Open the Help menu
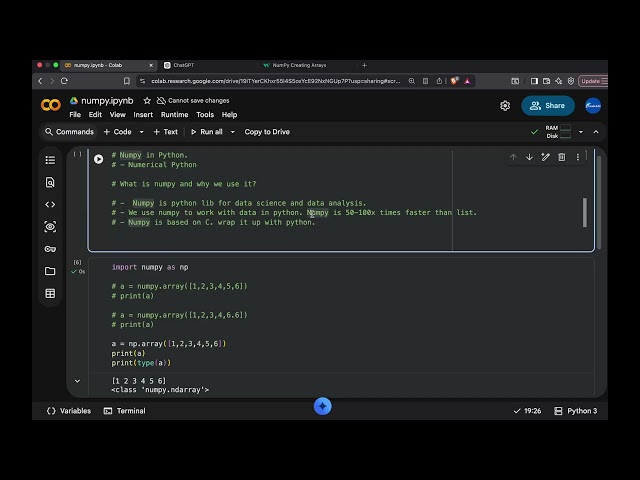This screenshot has width=640, height=480. pyautogui.click(x=229, y=115)
